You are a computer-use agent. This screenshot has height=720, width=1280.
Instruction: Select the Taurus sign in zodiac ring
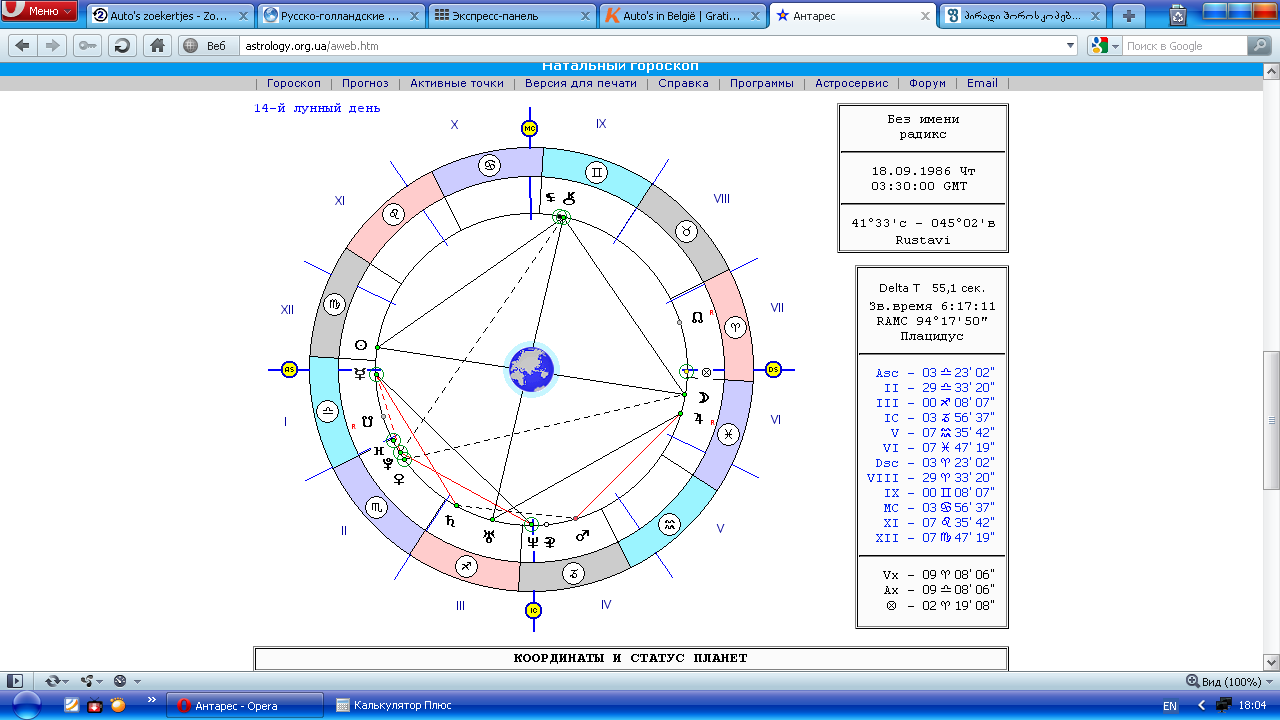[x=687, y=231]
